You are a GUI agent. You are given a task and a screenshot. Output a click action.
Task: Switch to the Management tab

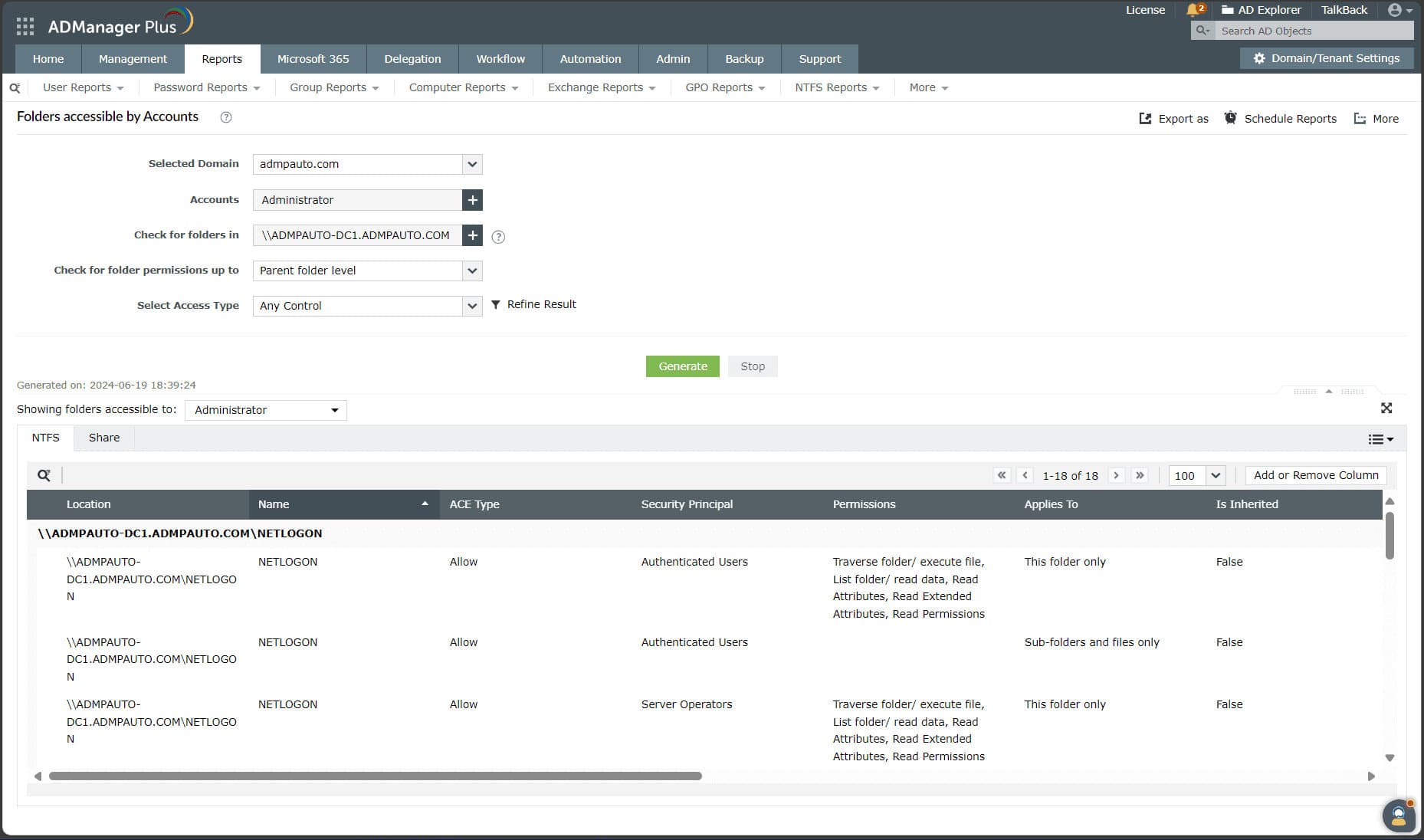[133, 59]
